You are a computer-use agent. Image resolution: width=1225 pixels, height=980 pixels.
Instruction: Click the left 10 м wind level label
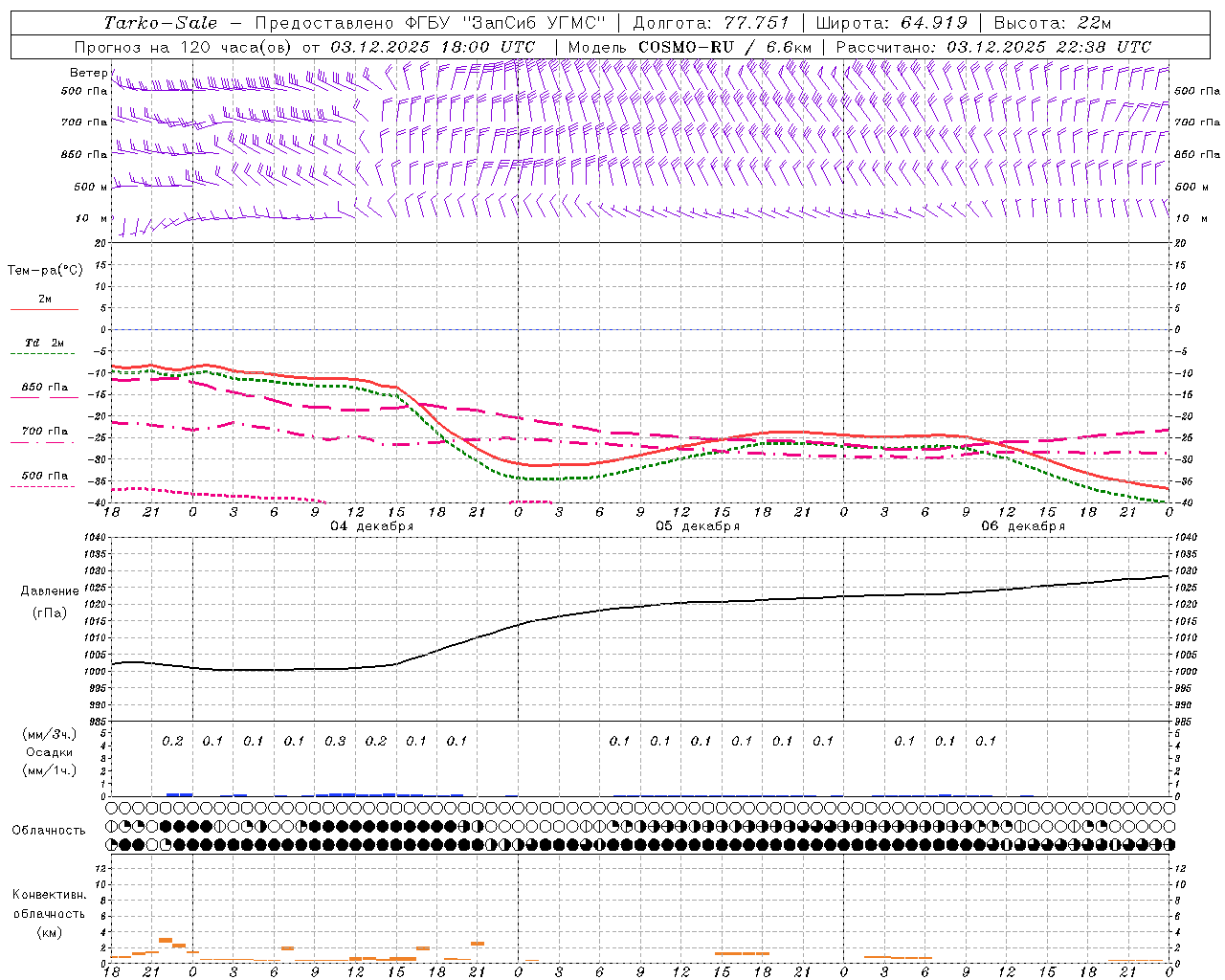pyautogui.click(x=91, y=218)
